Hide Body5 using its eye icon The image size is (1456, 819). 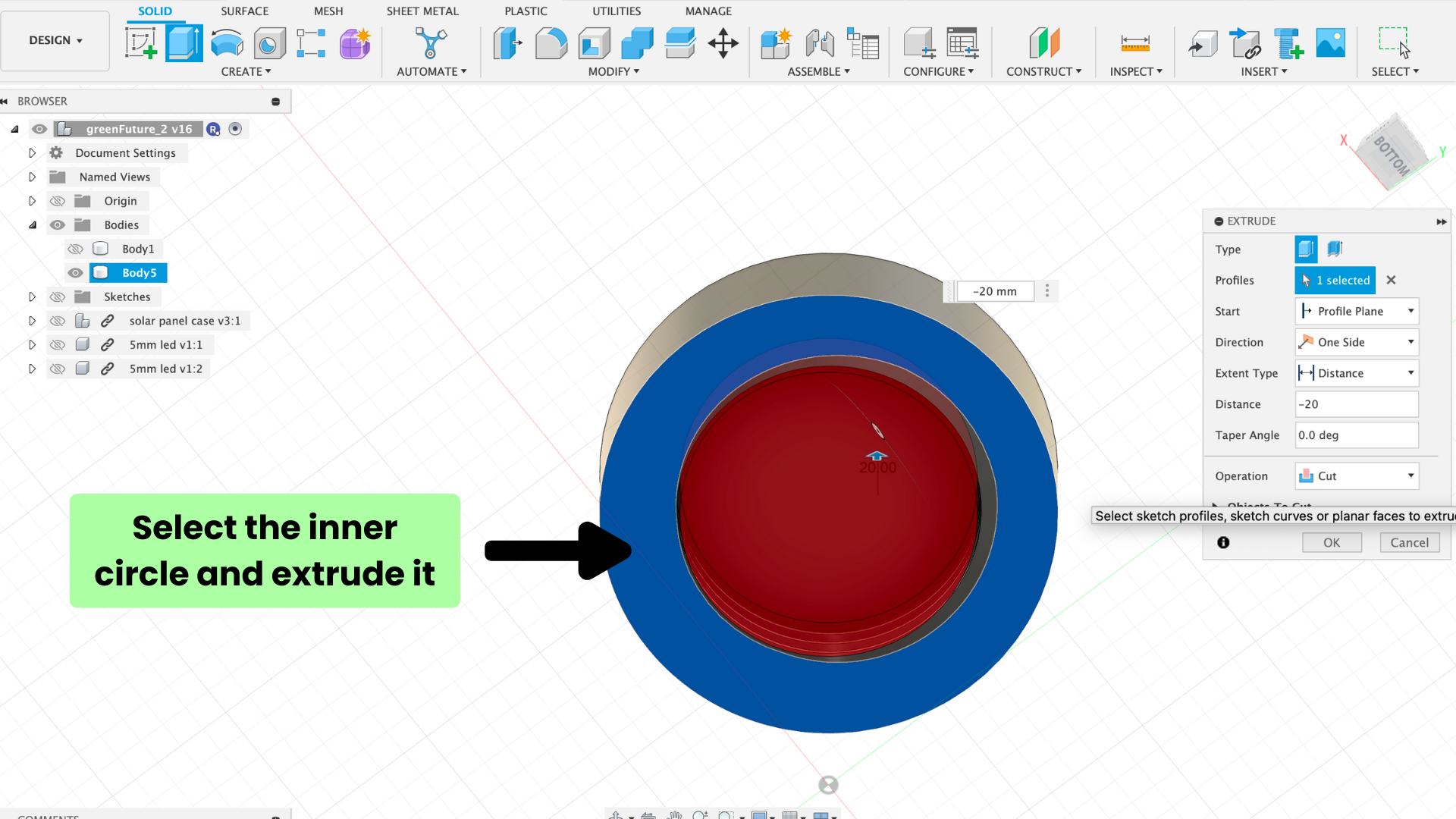click(x=75, y=273)
